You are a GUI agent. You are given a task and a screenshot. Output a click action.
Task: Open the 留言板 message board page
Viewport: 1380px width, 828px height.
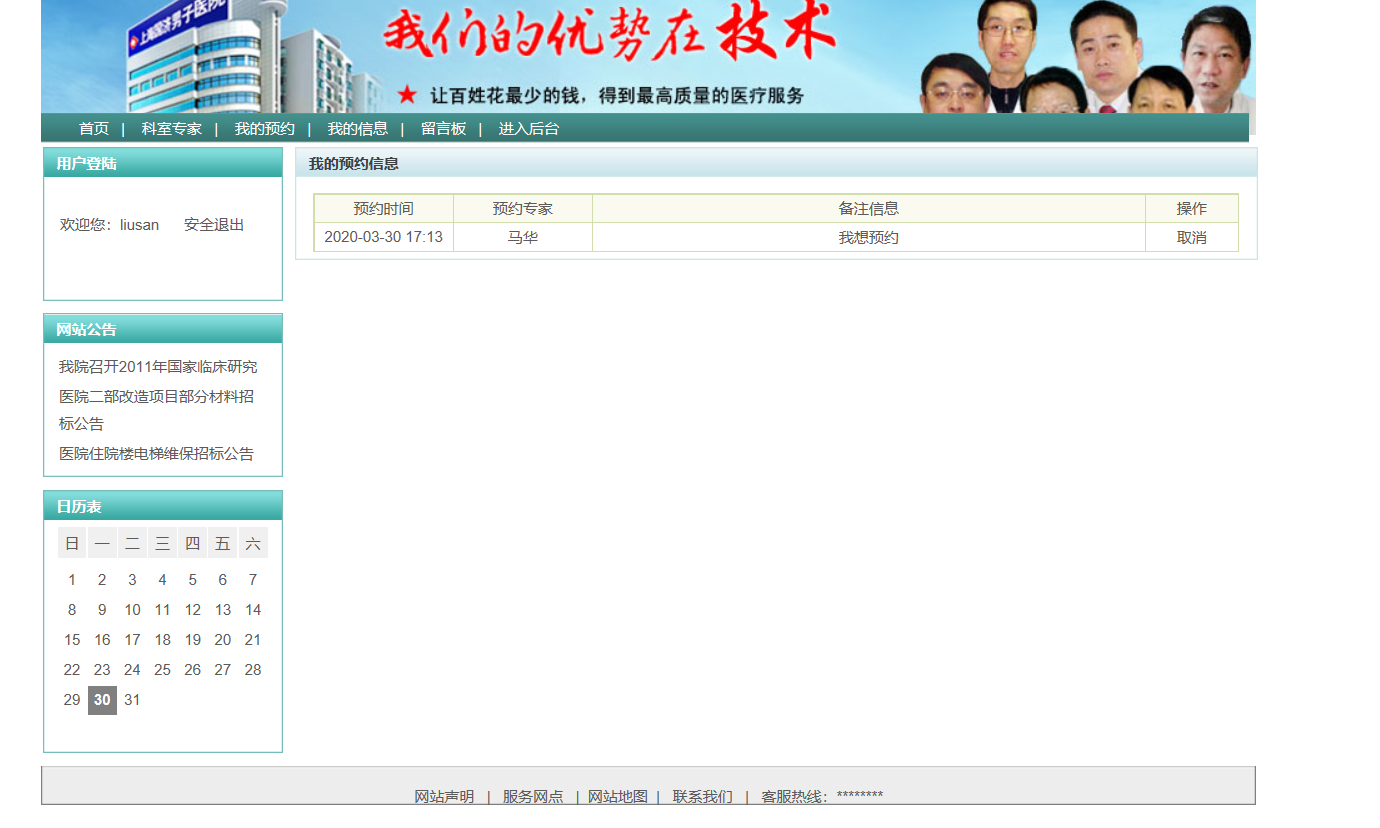(x=443, y=129)
